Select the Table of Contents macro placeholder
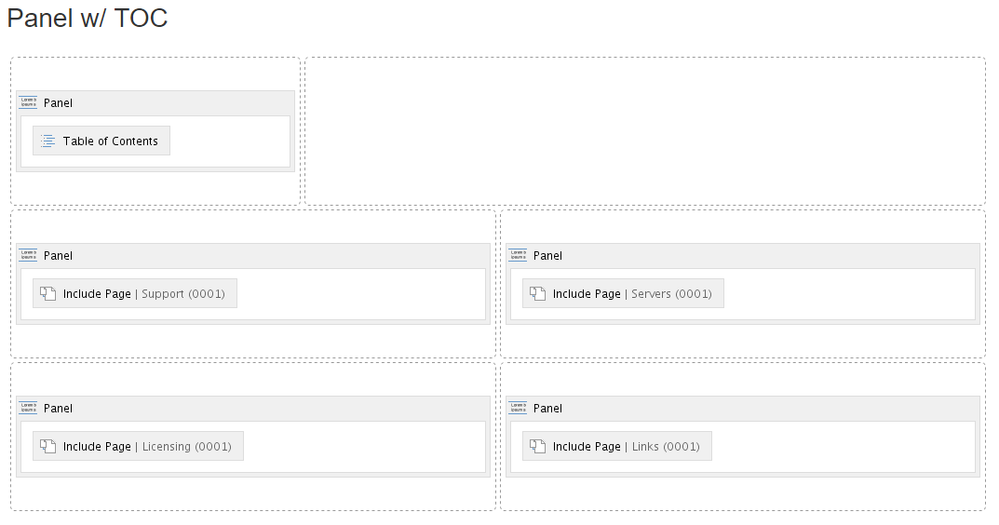 (101, 141)
